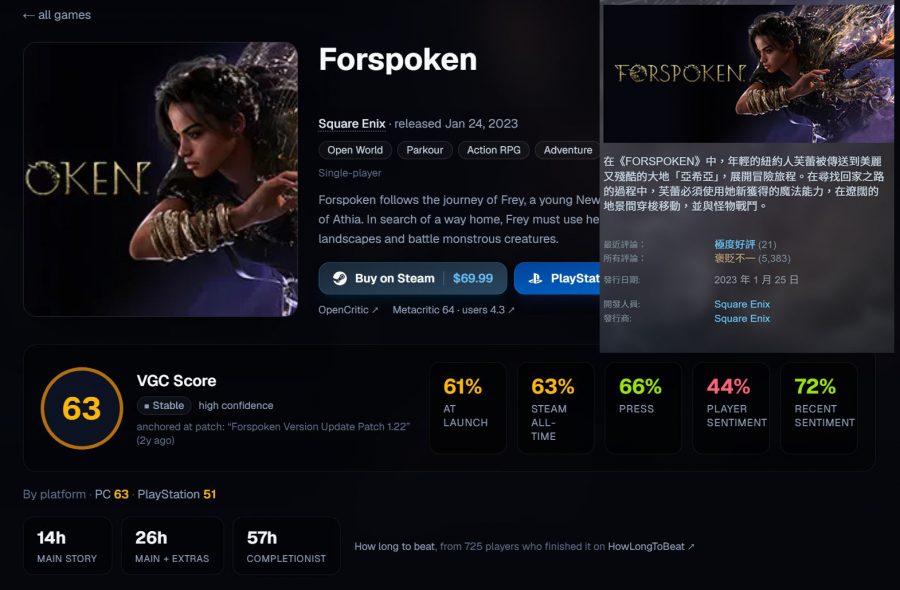Click the Forspoken cover art image

160,179
